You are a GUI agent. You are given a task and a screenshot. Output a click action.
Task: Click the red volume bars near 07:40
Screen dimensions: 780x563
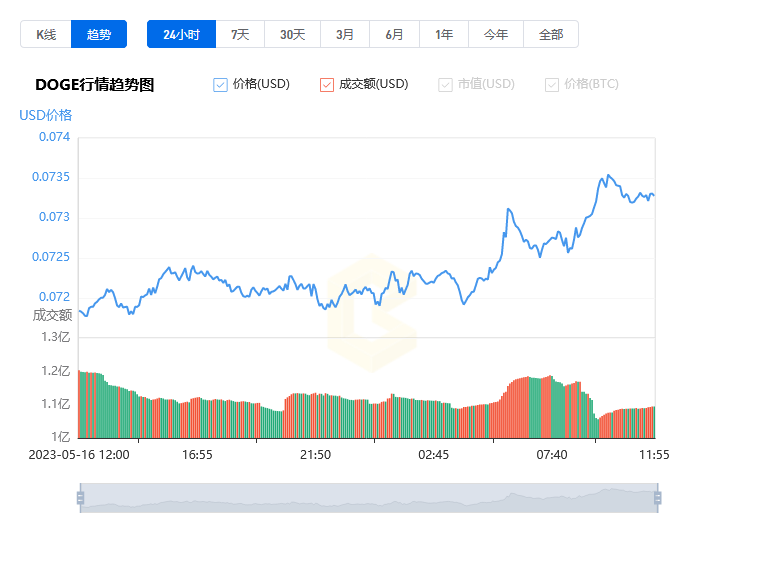tap(546, 407)
